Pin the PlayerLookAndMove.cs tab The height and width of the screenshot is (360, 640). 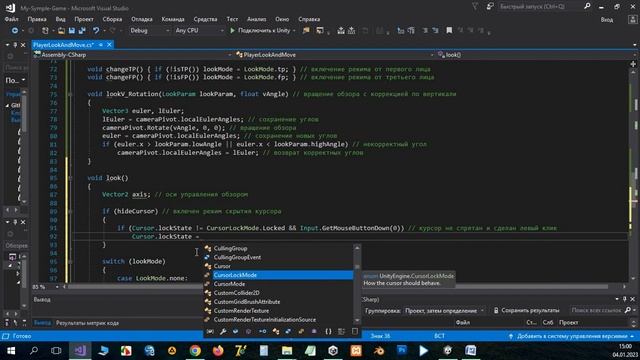tap(101, 45)
